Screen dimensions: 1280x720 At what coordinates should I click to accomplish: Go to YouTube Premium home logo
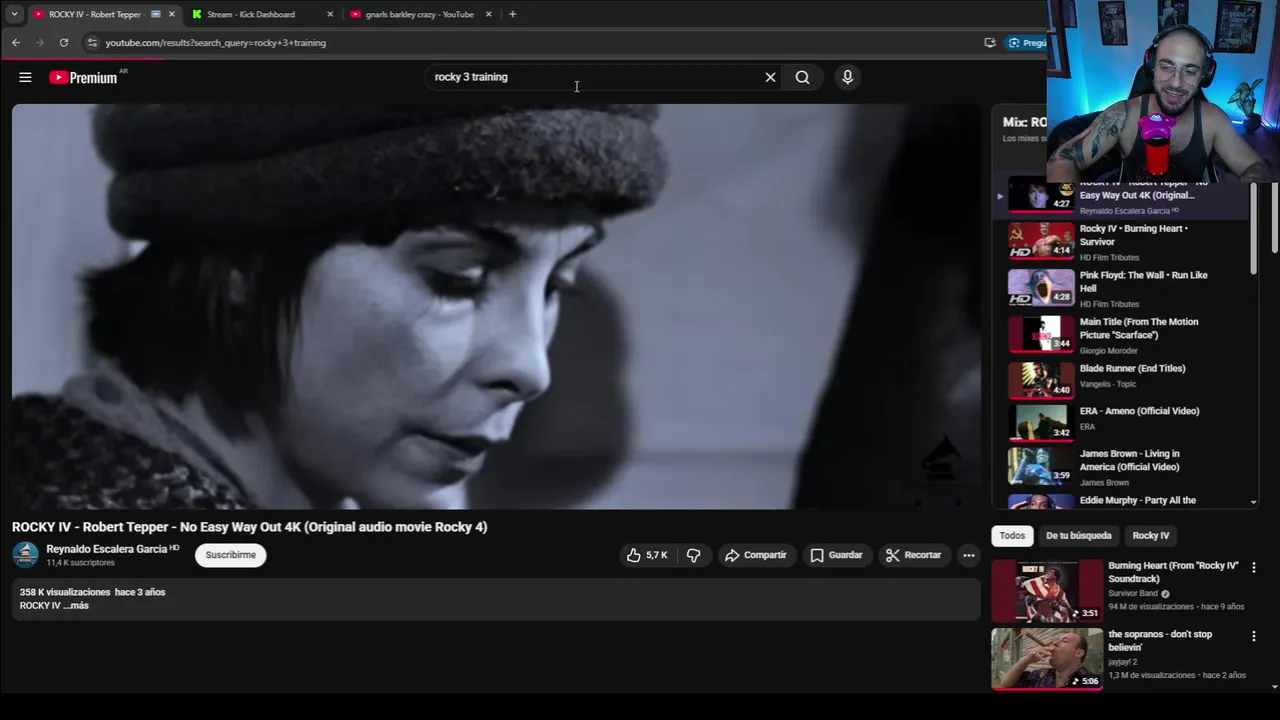coord(83,77)
